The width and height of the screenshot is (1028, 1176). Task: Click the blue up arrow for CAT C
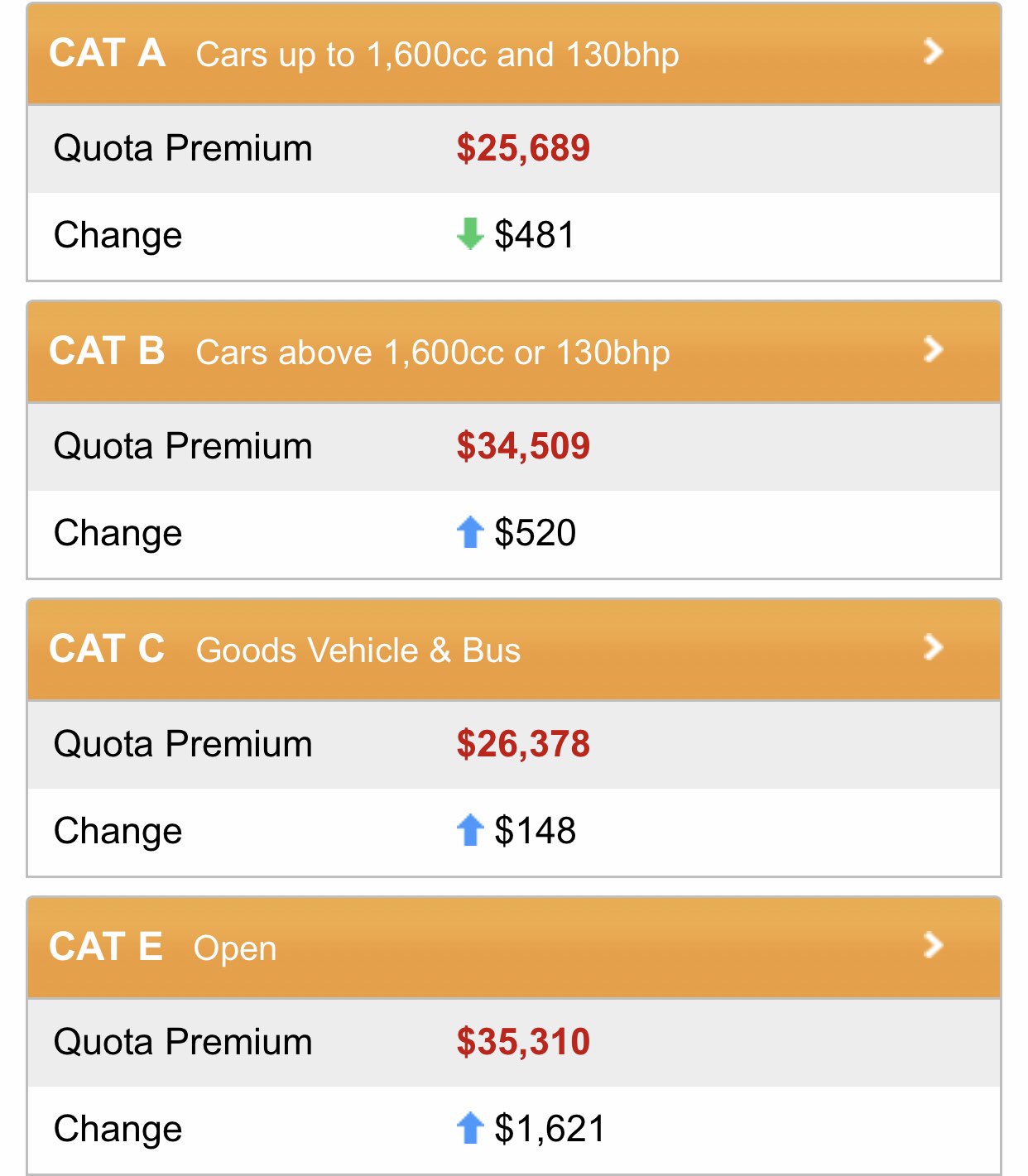470,830
